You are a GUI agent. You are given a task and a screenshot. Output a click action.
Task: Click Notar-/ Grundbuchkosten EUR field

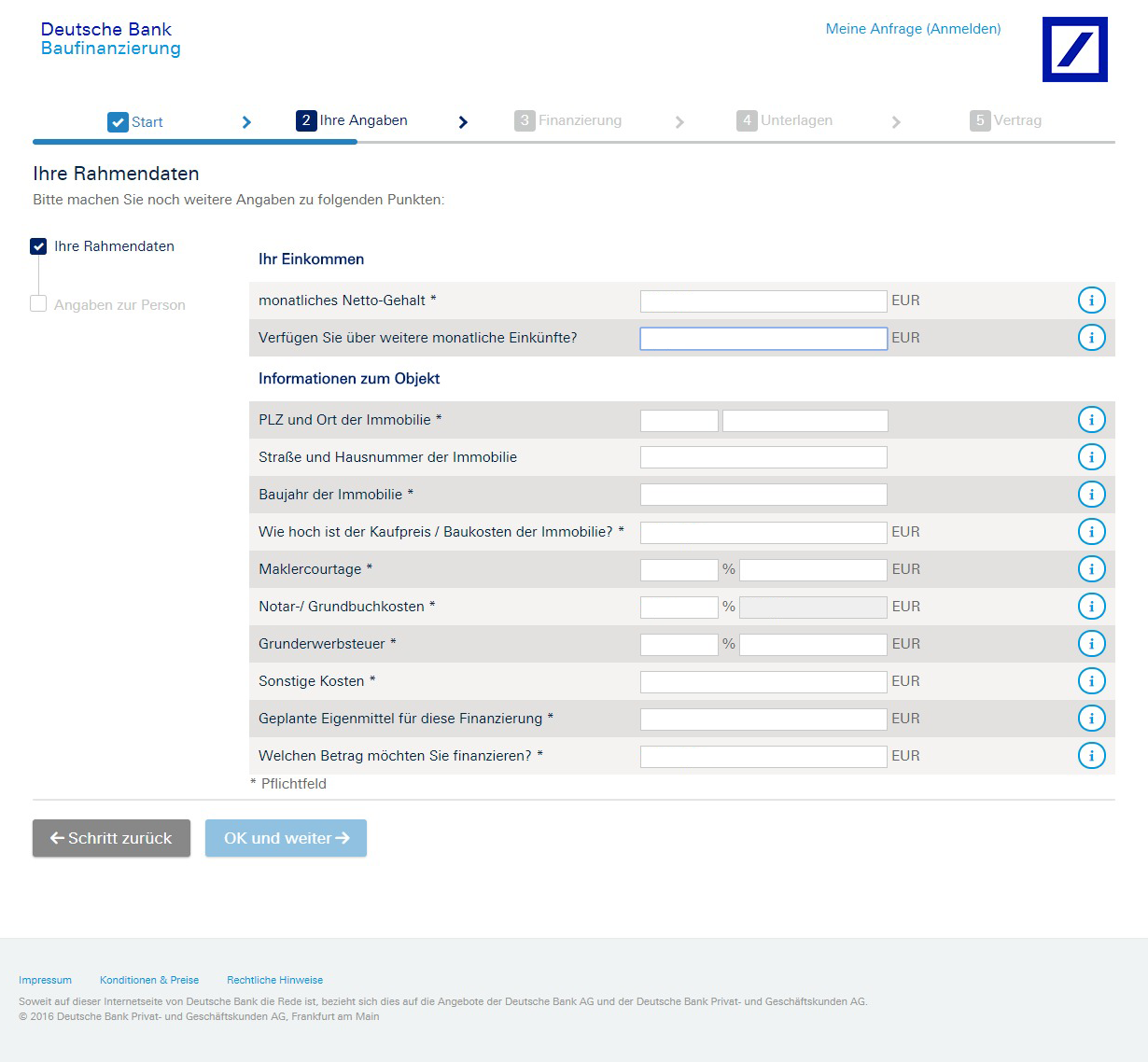pyautogui.click(x=813, y=607)
